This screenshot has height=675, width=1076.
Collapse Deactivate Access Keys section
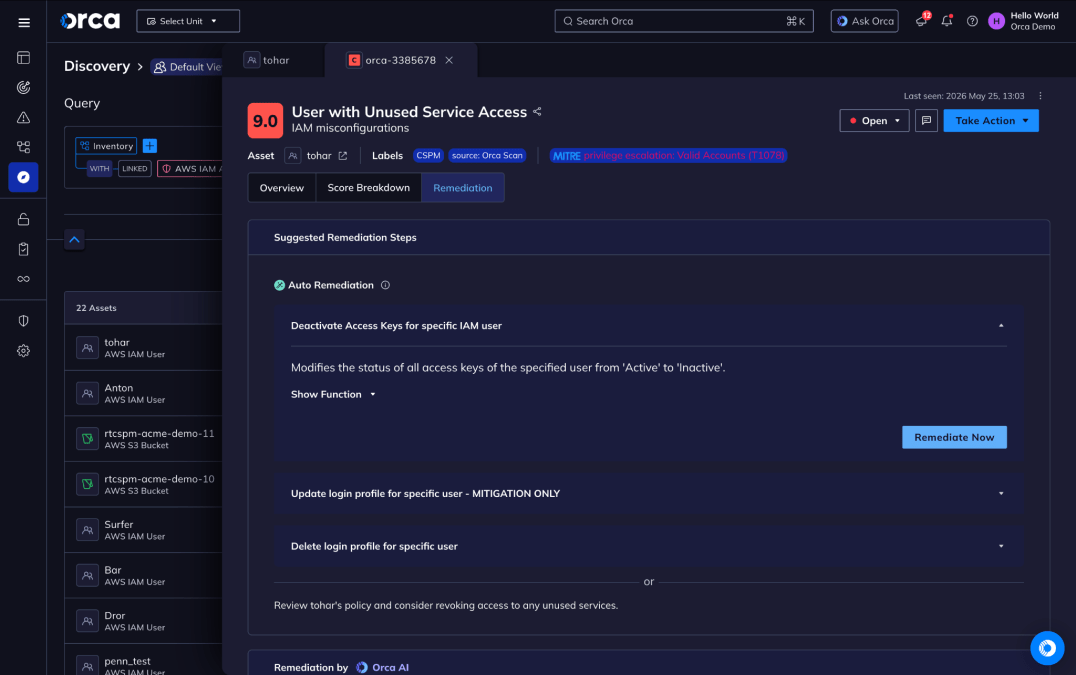tap(1001, 326)
